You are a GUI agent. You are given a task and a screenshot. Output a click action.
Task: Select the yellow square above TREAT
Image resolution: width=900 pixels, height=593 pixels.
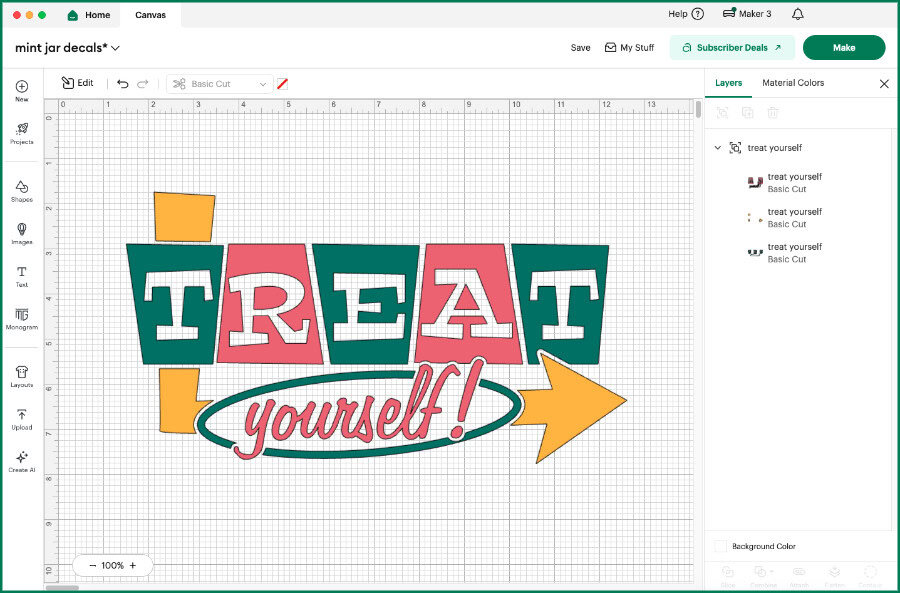coord(184,216)
